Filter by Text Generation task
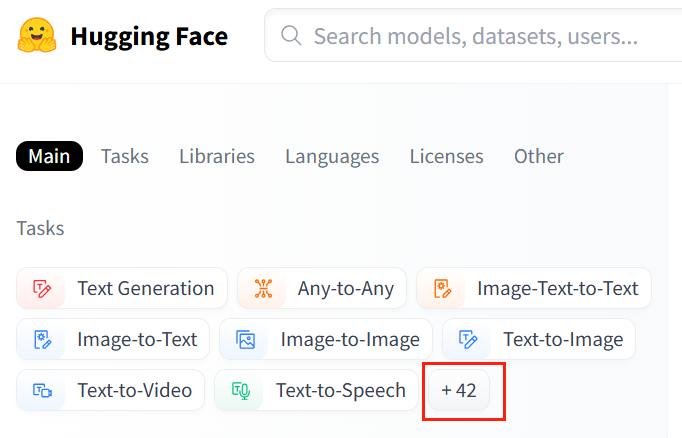Image resolution: width=682 pixels, height=438 pixels. (145, 288)
